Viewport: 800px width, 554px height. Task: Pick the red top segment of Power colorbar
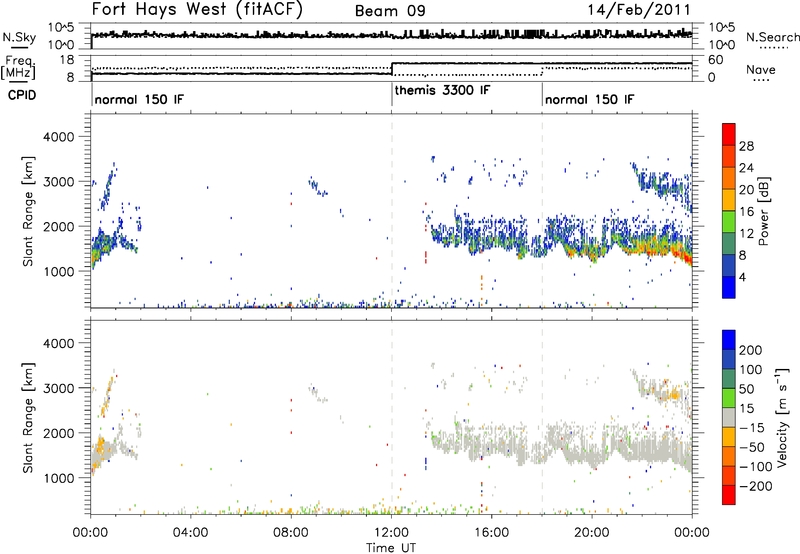729,134
